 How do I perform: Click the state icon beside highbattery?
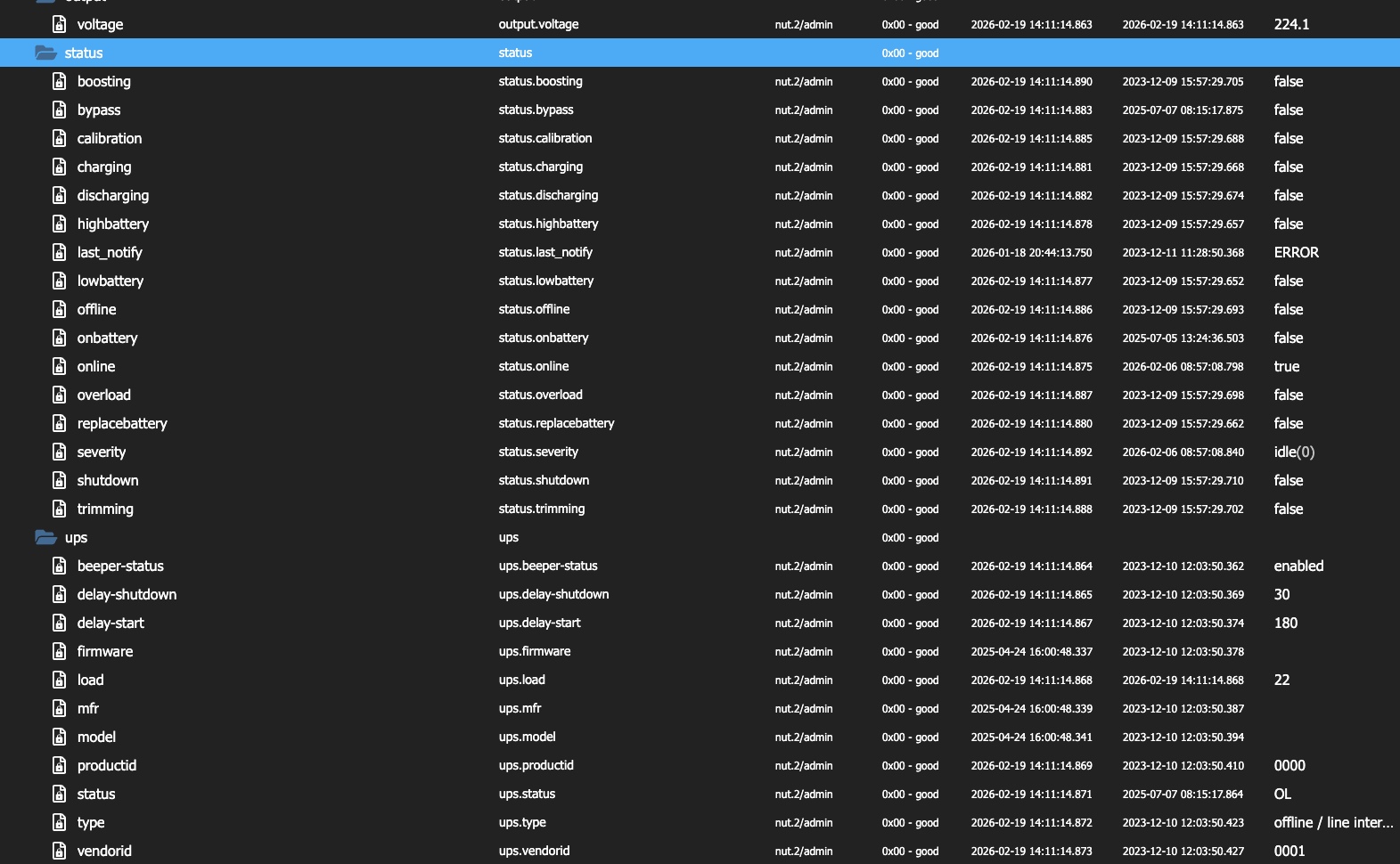point(59,224)
